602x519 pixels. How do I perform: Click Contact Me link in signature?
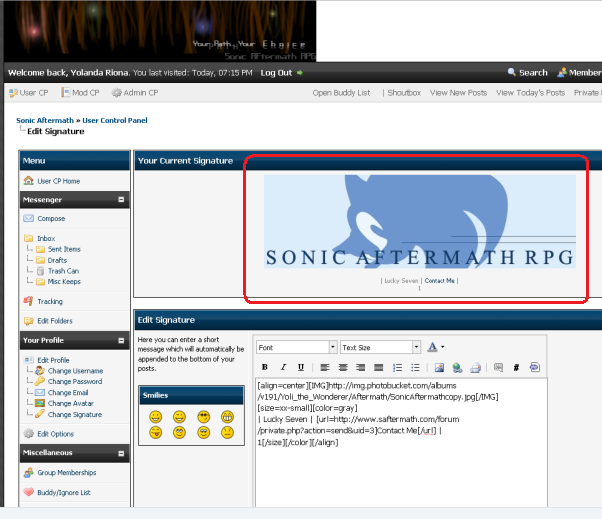coord(439,281)
